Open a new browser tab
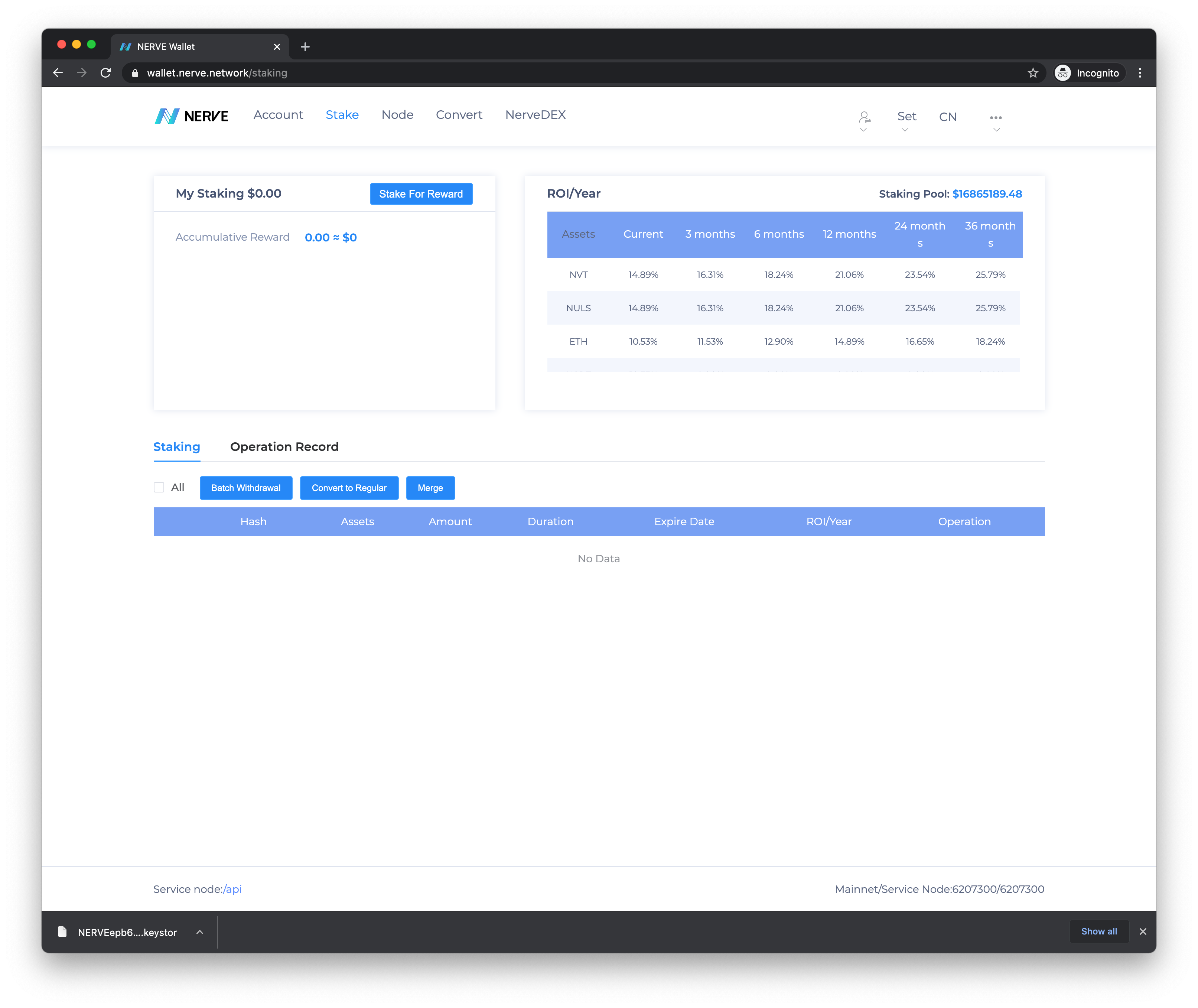1198x1008 pixels. (x=305, y=47)
